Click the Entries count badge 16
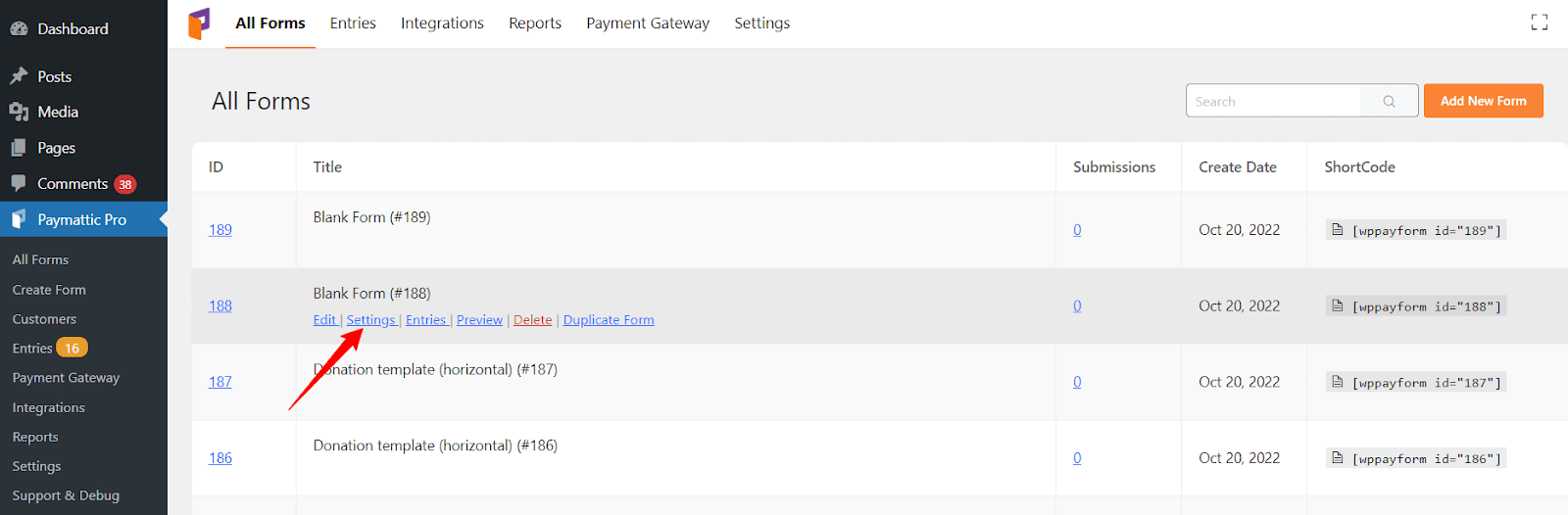 [72, 348]
